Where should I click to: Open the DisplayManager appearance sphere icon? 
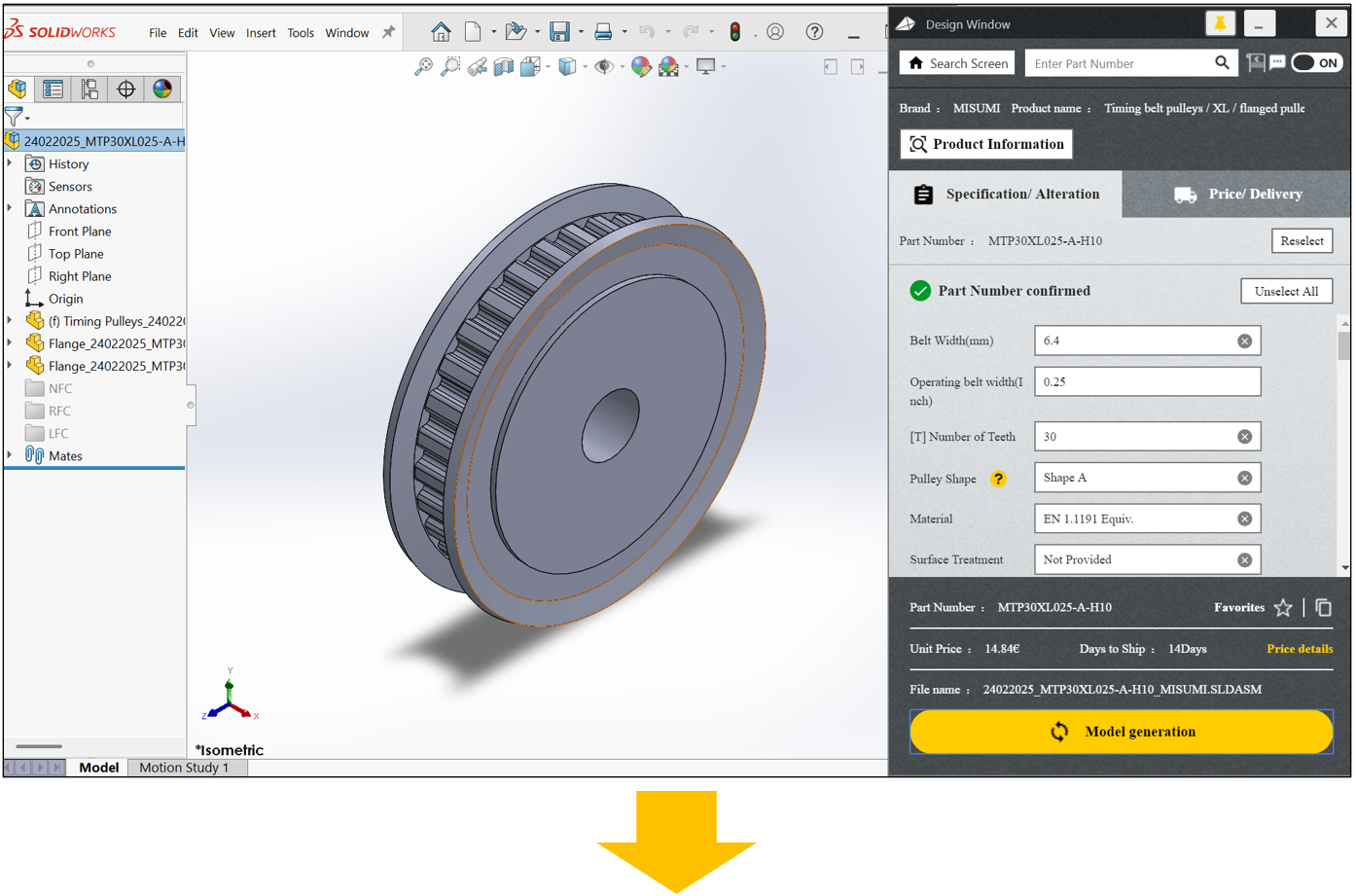[162, 90]
